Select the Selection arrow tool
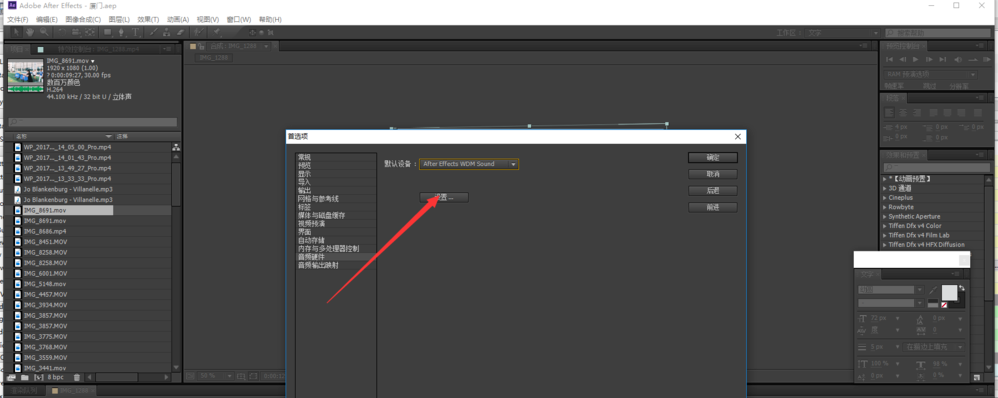 pyautogui.click(x=16, y=32)
